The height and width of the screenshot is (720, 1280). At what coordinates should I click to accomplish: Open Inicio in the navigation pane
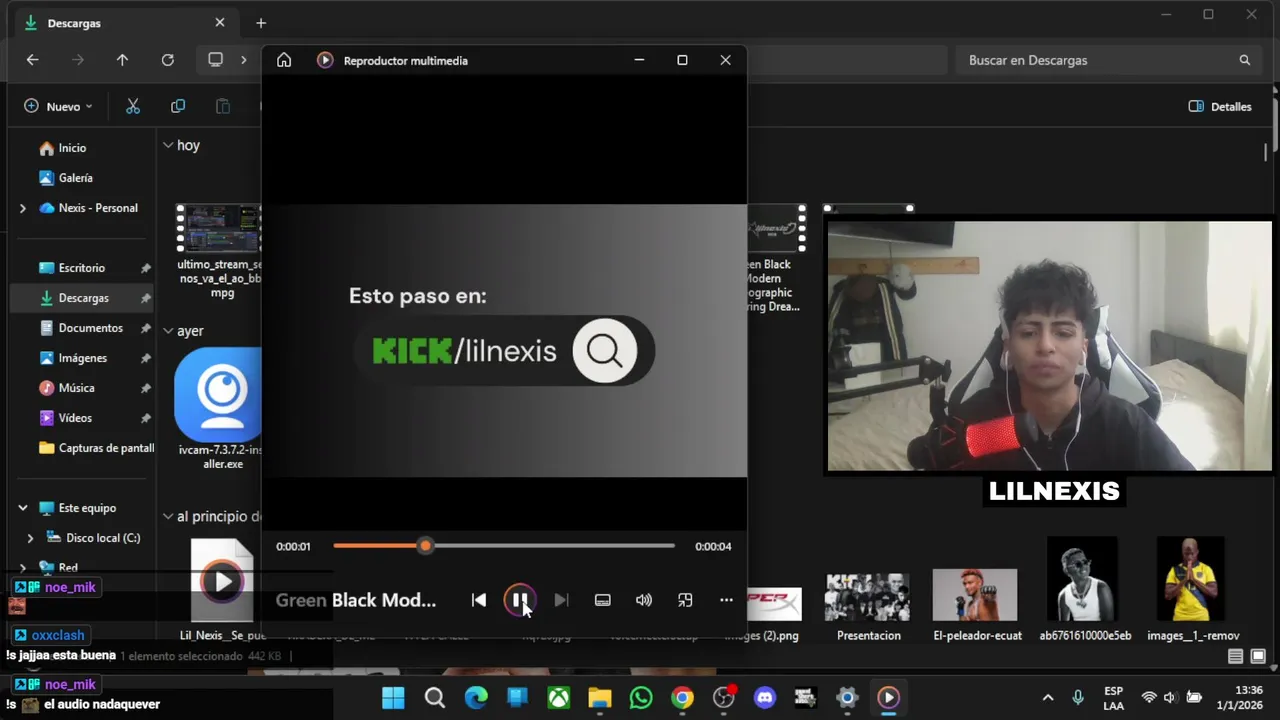[x=72, y=148]
